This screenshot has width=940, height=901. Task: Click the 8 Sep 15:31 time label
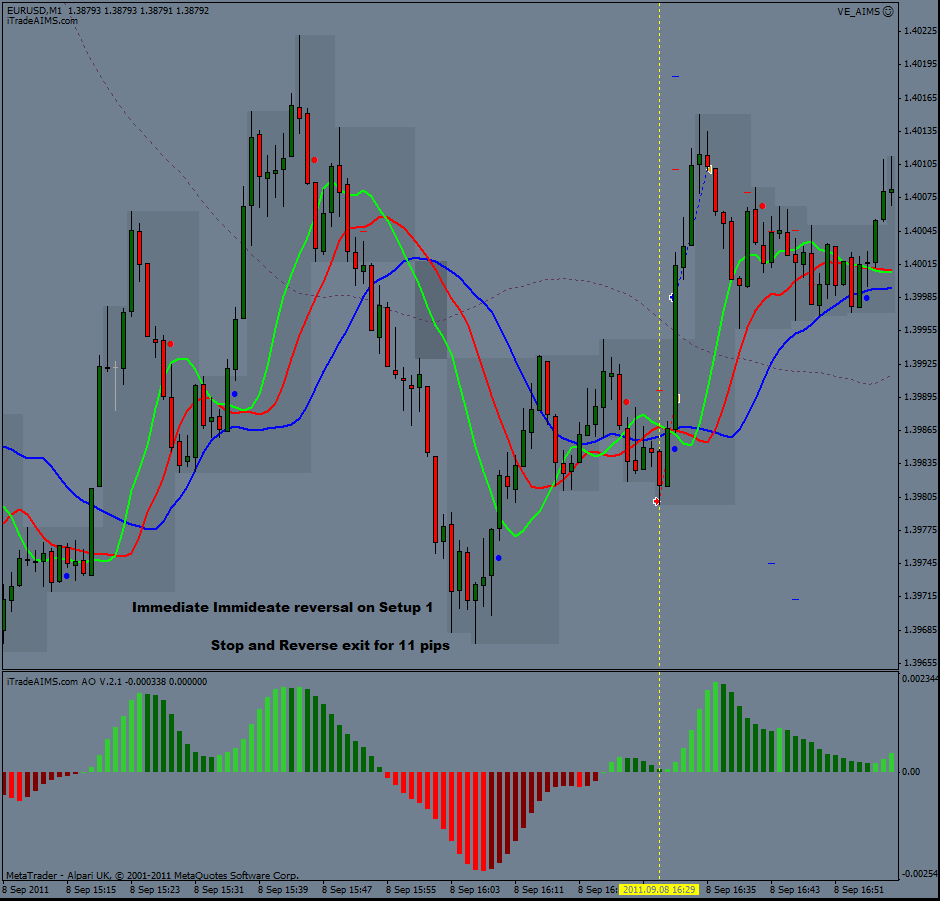(219, 890)
